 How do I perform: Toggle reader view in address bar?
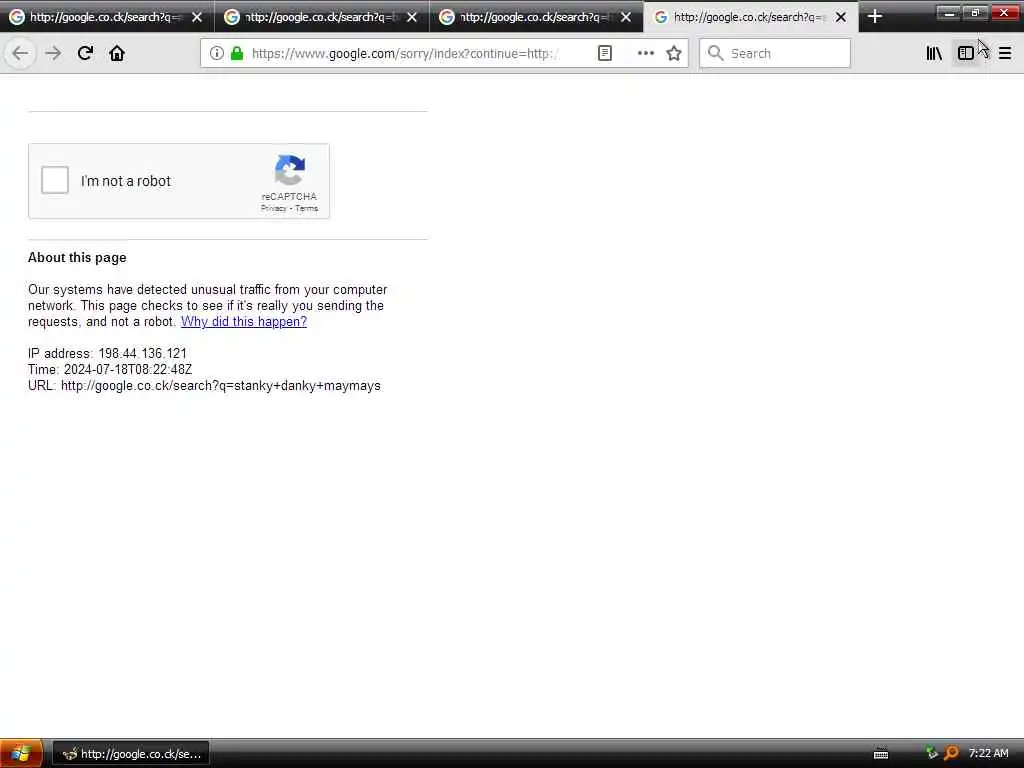605,54
